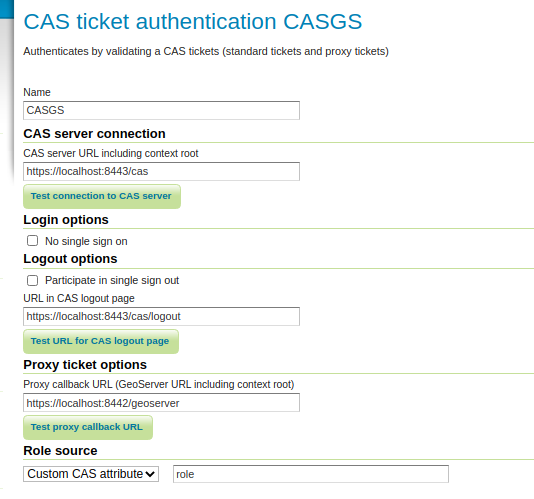Tick Participate in single sign out checkbox

(x=32, y=280)
